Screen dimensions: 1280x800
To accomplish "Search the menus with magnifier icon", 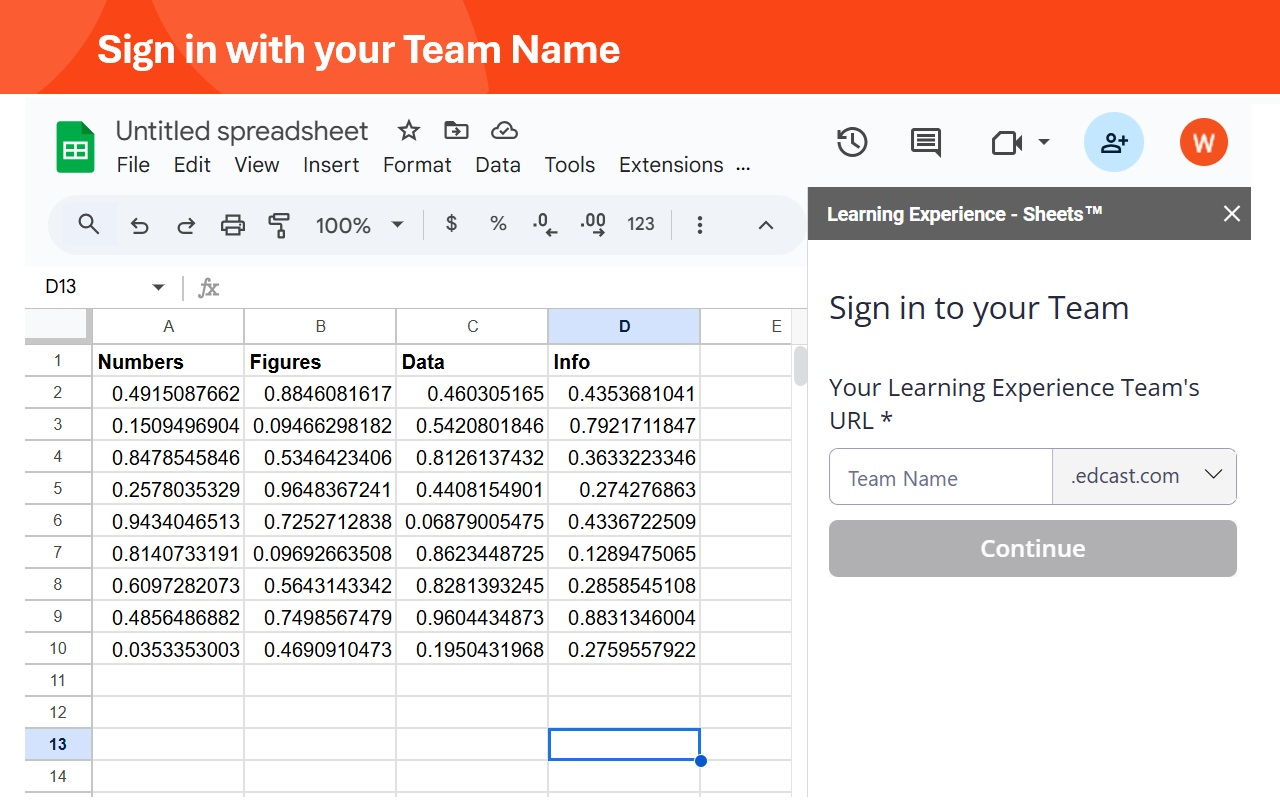I will click(x=89, y=225).
